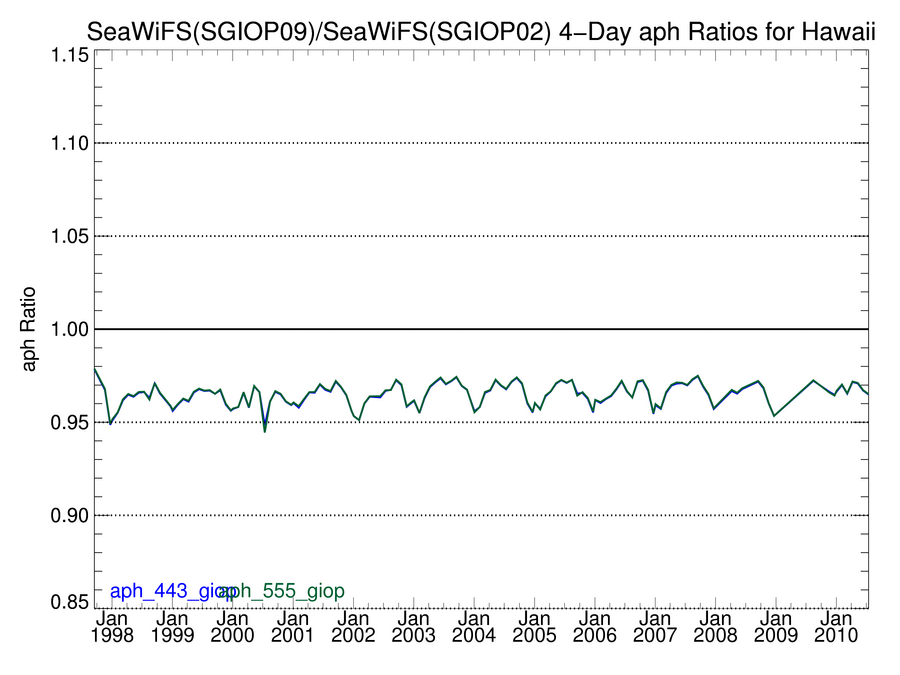The height and width of the screenshot is (675, 900).
Task: Click the Jan 1998 x-axis label
Action: 112,627
